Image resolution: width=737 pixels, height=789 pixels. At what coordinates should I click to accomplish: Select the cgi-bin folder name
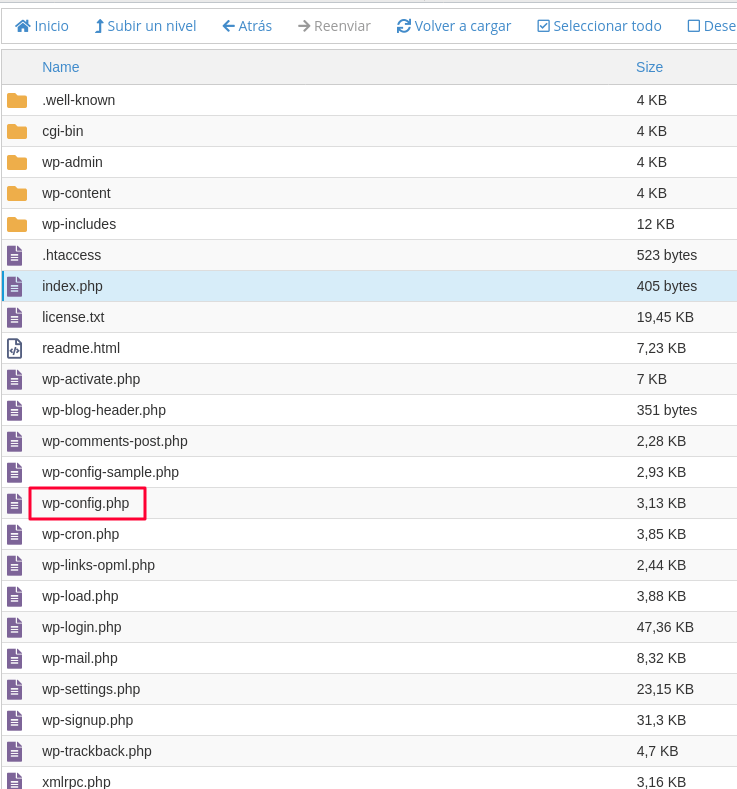[63, 131]
